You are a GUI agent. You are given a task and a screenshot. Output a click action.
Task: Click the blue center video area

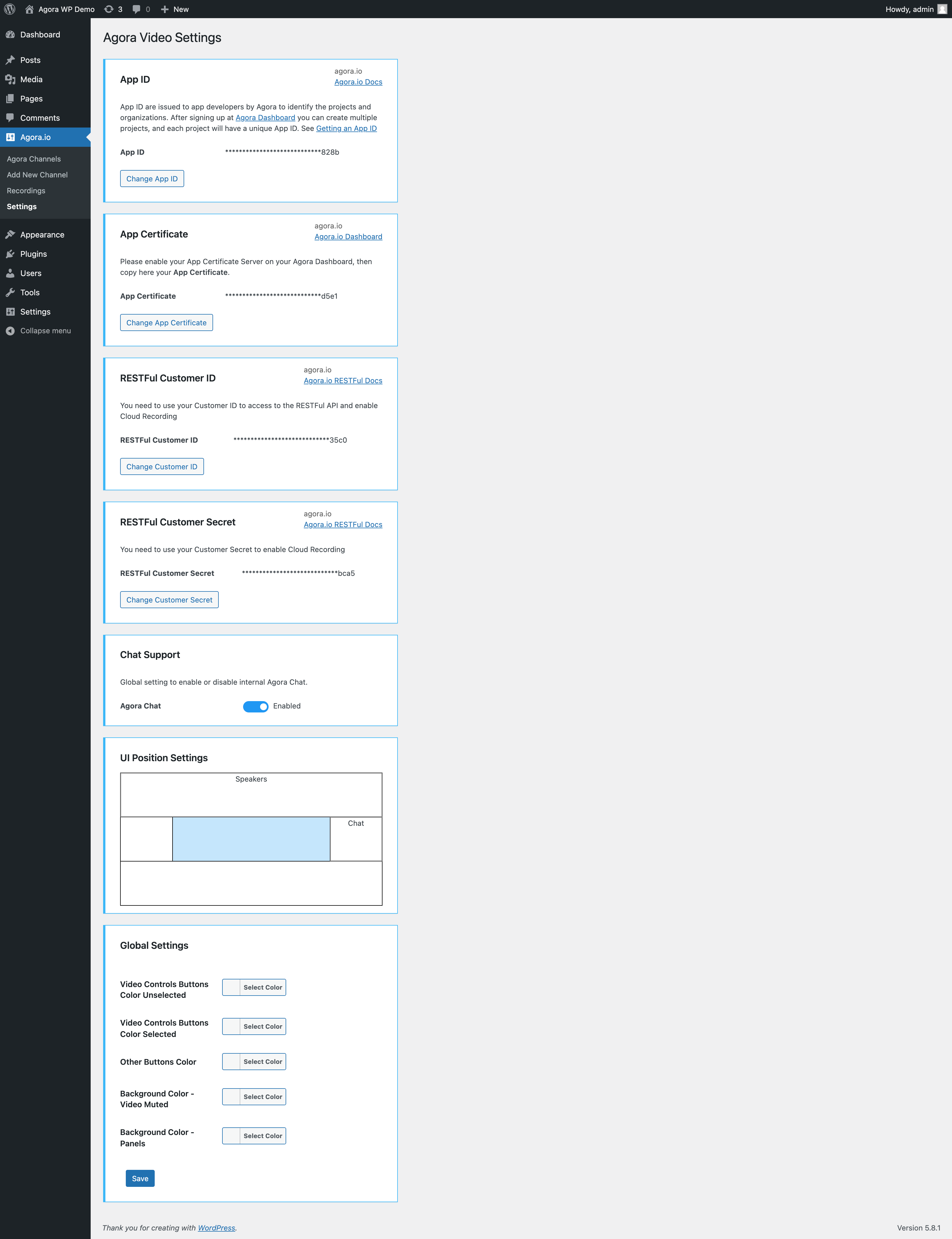click(x=251, y=839)
